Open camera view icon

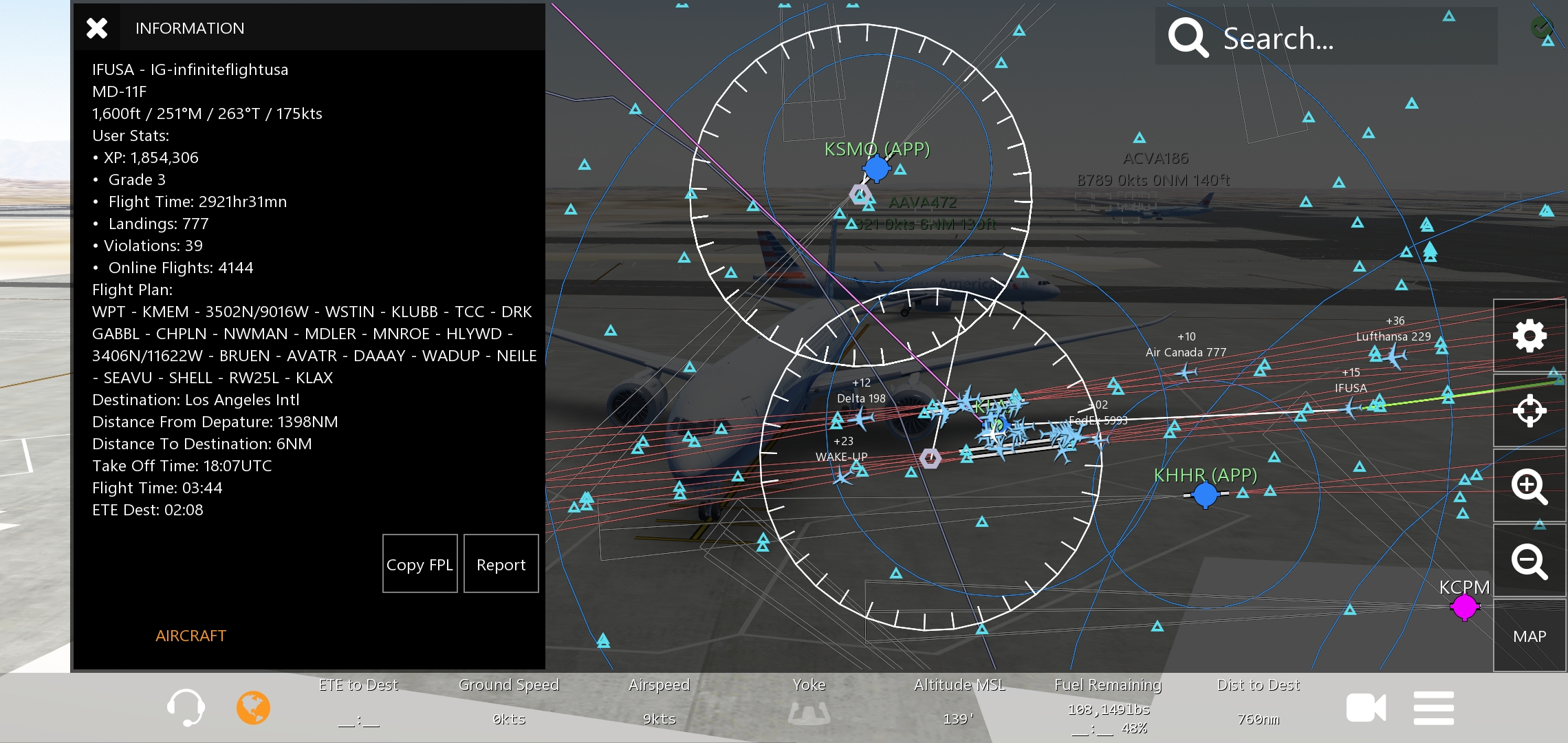(x=1365, y=707)
